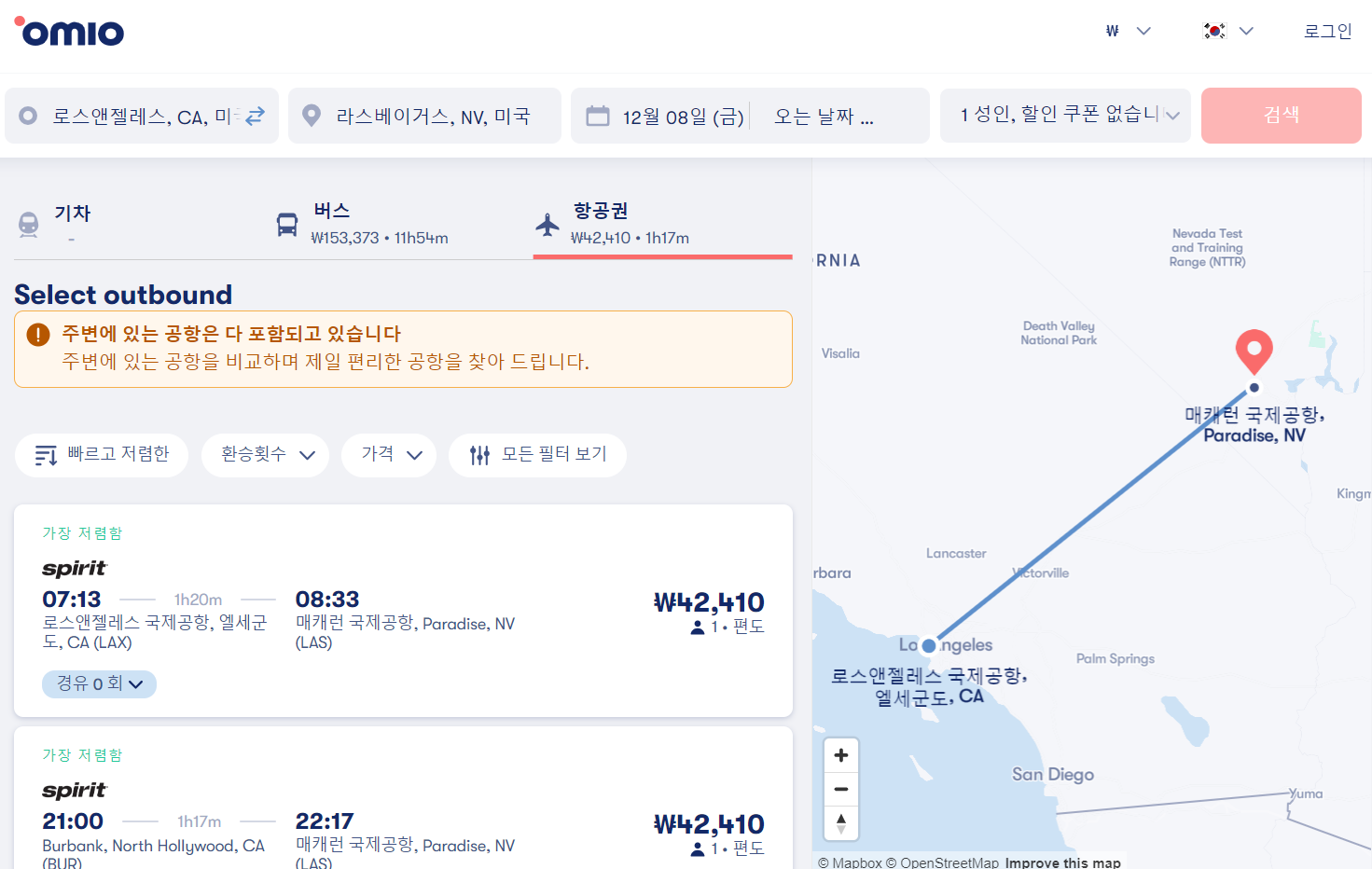
Task: Zoom in on the map
Action: click(x=840, y=755)
